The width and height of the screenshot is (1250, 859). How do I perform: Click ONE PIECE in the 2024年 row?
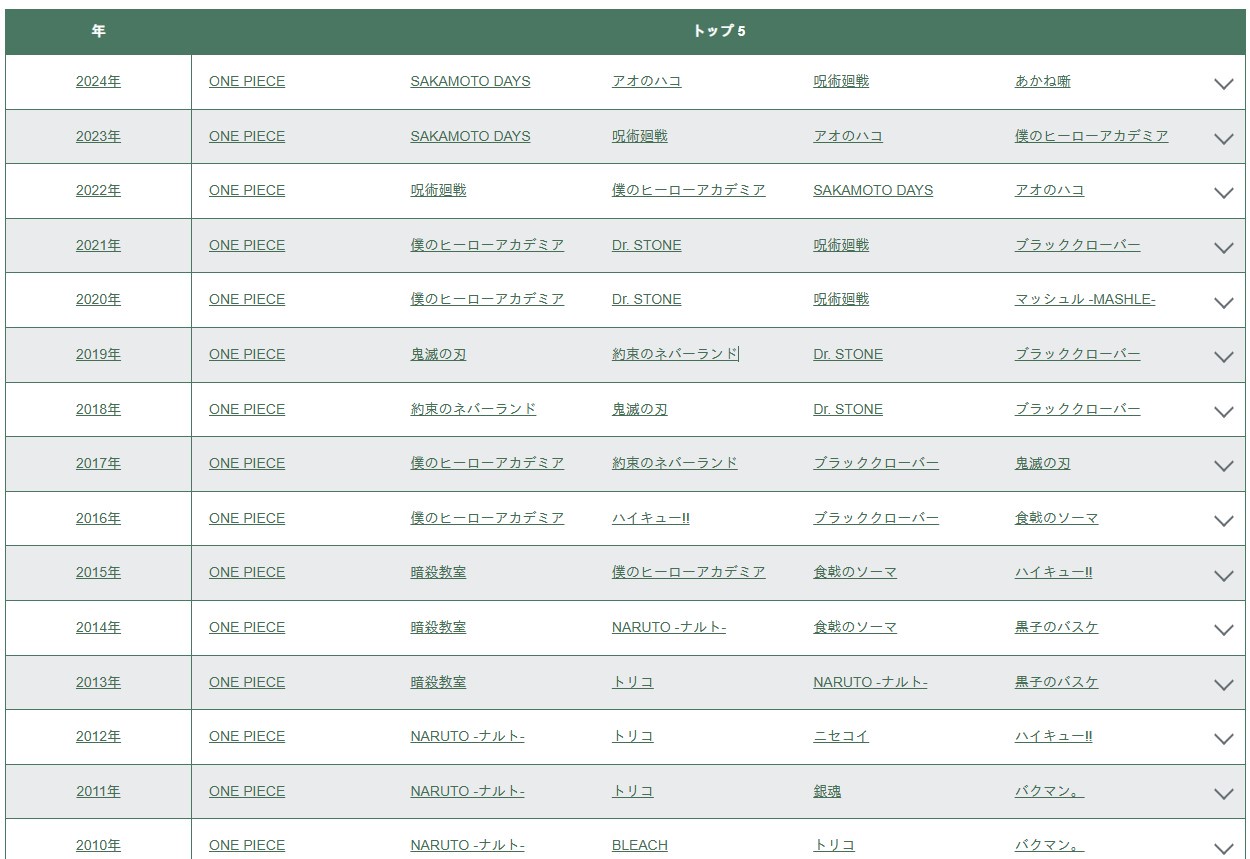click(247, 81)
